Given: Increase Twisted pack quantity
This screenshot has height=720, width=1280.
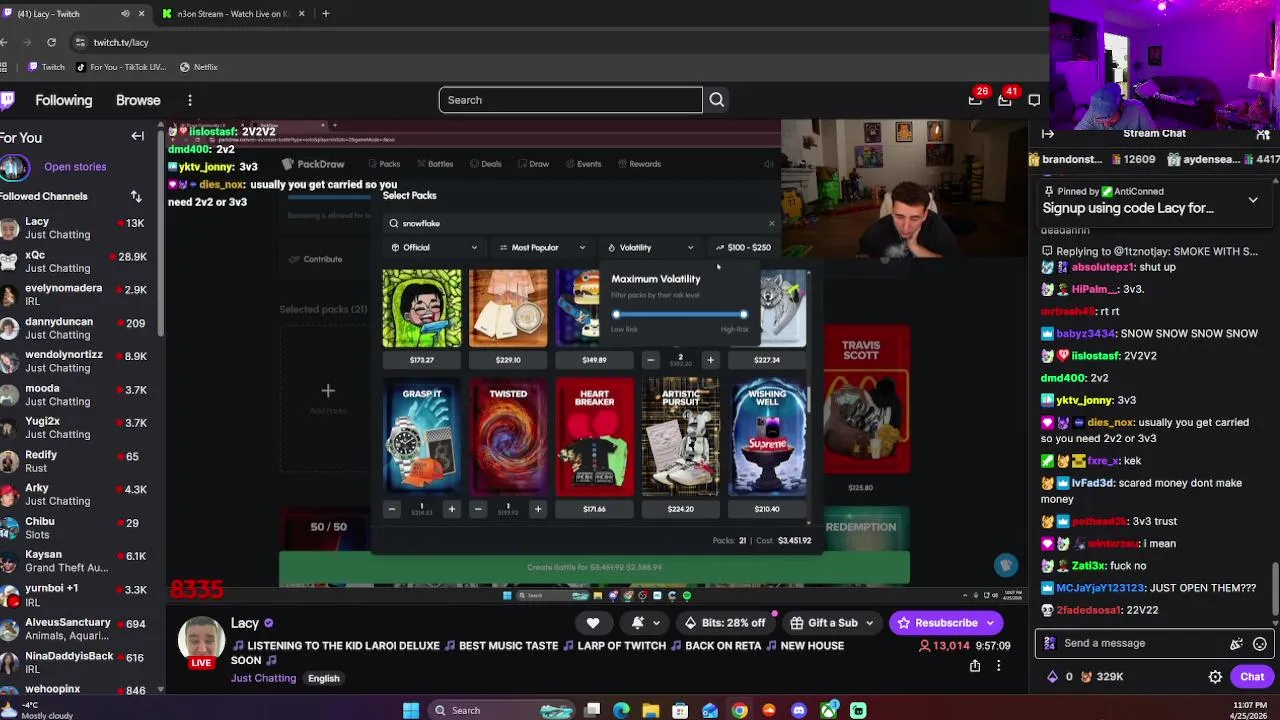Looking at the screenshot, I should tap(537, 509).
